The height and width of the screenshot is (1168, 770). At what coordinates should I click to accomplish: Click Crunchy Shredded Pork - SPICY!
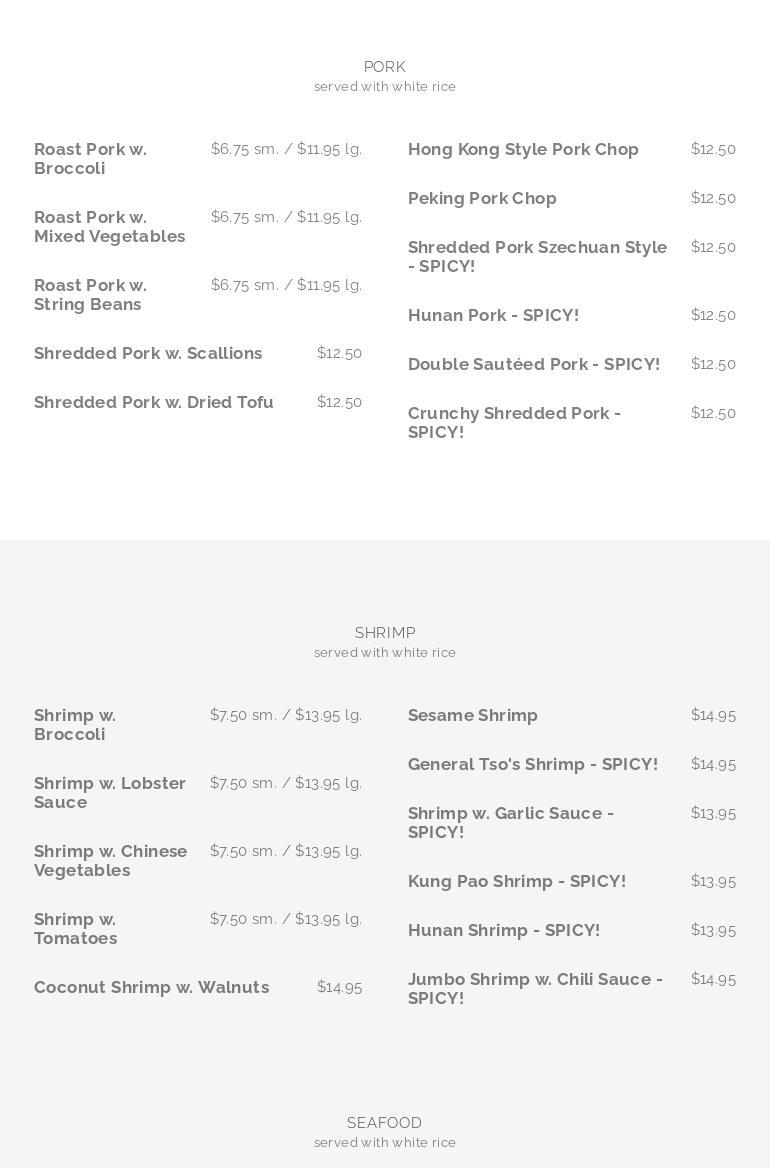tap(514, 422)
